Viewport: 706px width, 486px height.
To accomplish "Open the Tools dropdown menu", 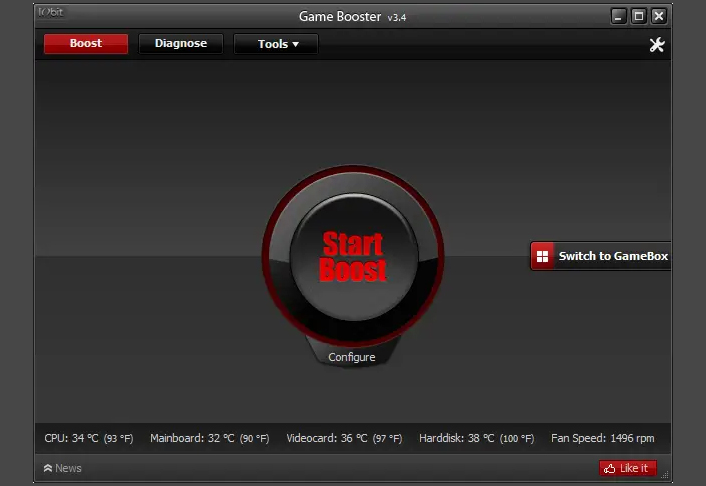I will click(x=276, y=44).
